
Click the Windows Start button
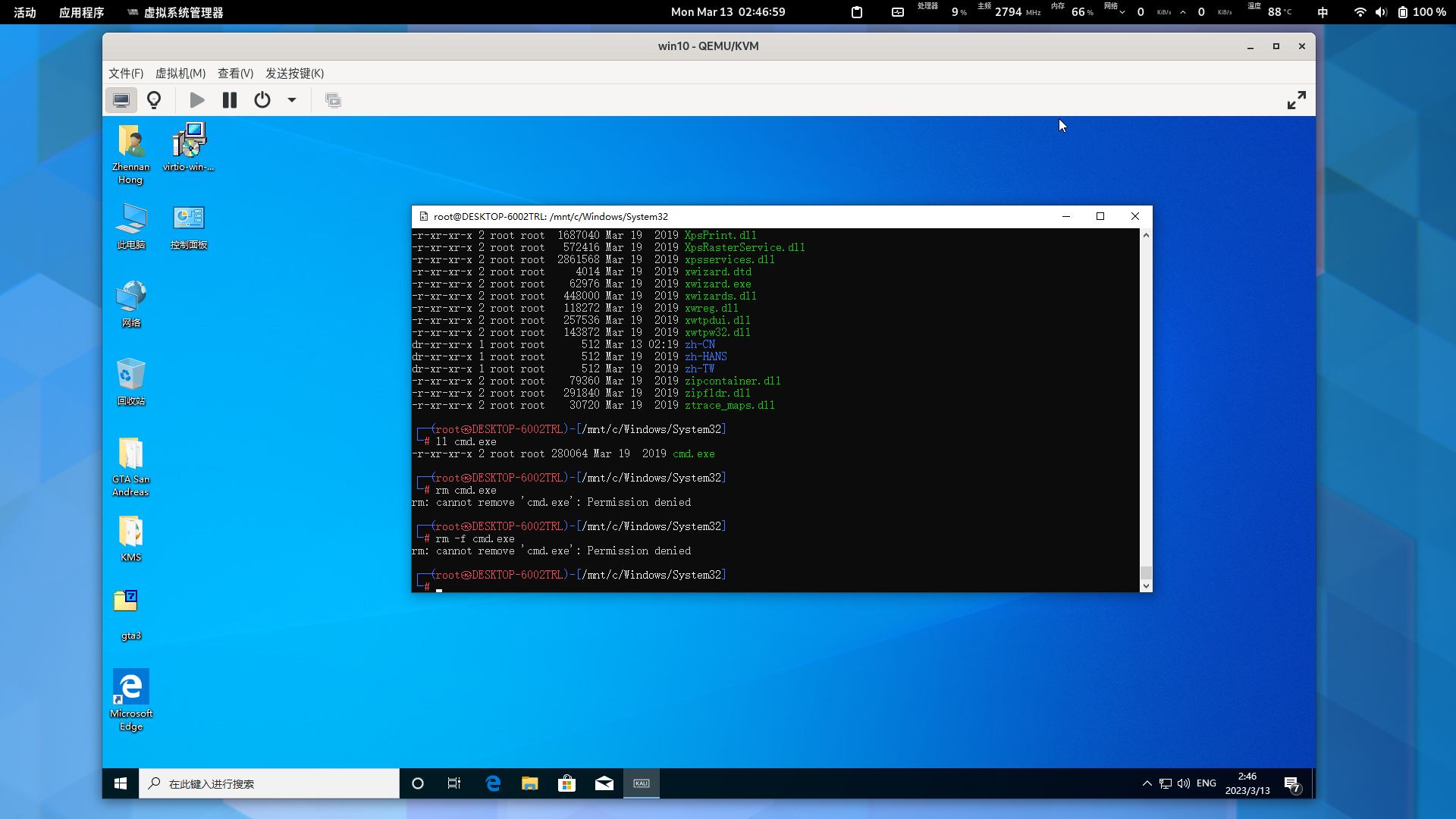[121, 783]
